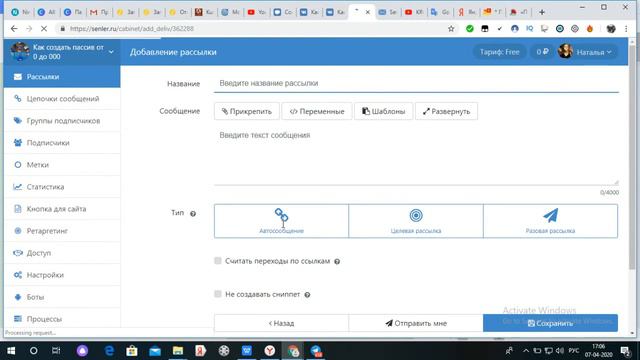
Task: Click the Боты icon in sidebar
Action: pos(18,297)
